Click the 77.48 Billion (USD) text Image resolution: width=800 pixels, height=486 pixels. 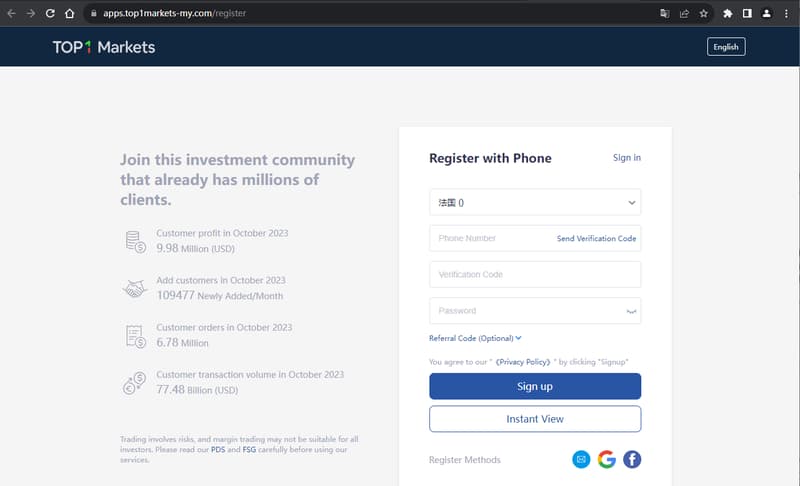tap(197, 390)
